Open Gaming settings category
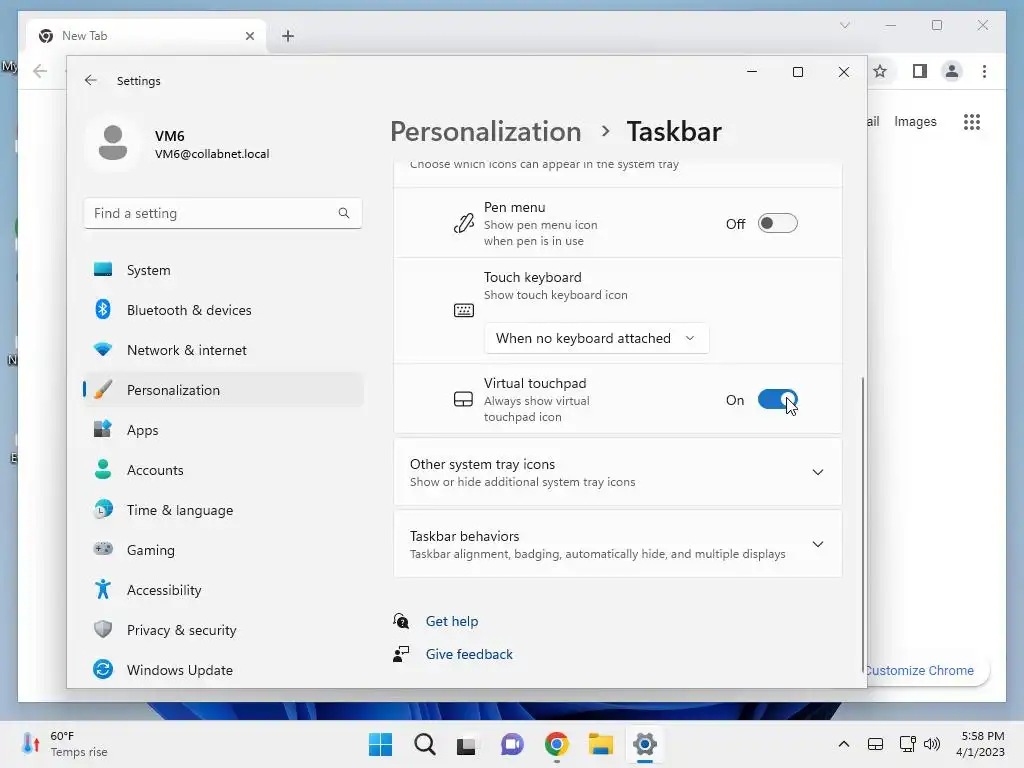Image resolution: width=1024 pixels, height=768 pixels. point(223,550)
